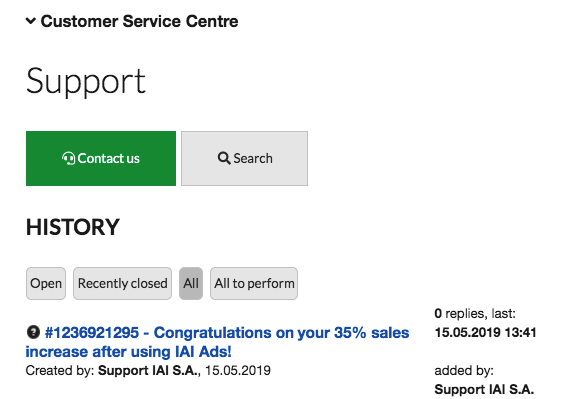This screenshot has width=581, height=399.
Task: Open the green Contact us button
Action: click(101, 158)
